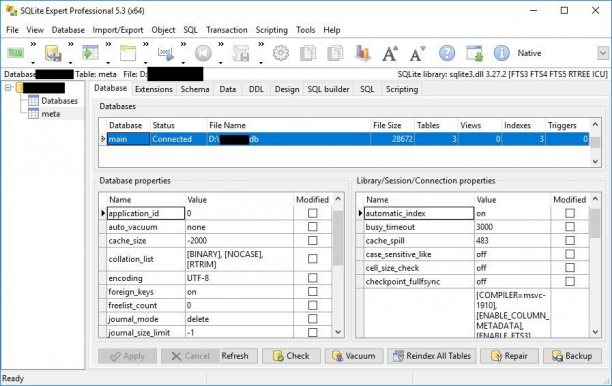Viewport: 612px width, 386px height.
Task: Toggle Modified checkbox for auto_vacuum
Action: click(313, 227)
